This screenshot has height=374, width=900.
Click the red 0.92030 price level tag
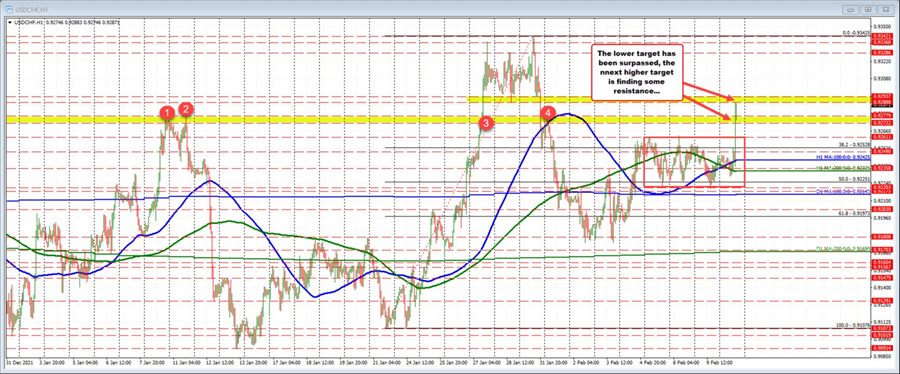click(x=881, y=209)
